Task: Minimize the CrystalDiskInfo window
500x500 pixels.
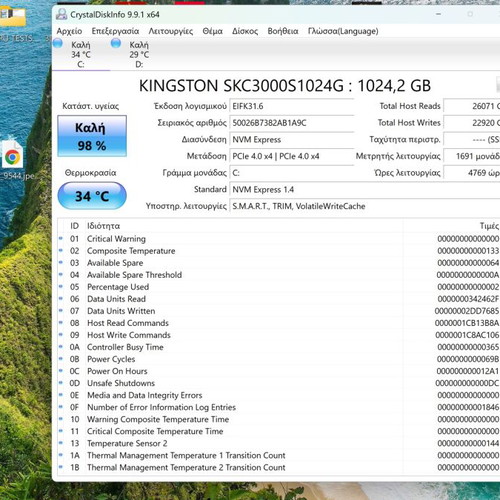Action: (x=439, y=14)
